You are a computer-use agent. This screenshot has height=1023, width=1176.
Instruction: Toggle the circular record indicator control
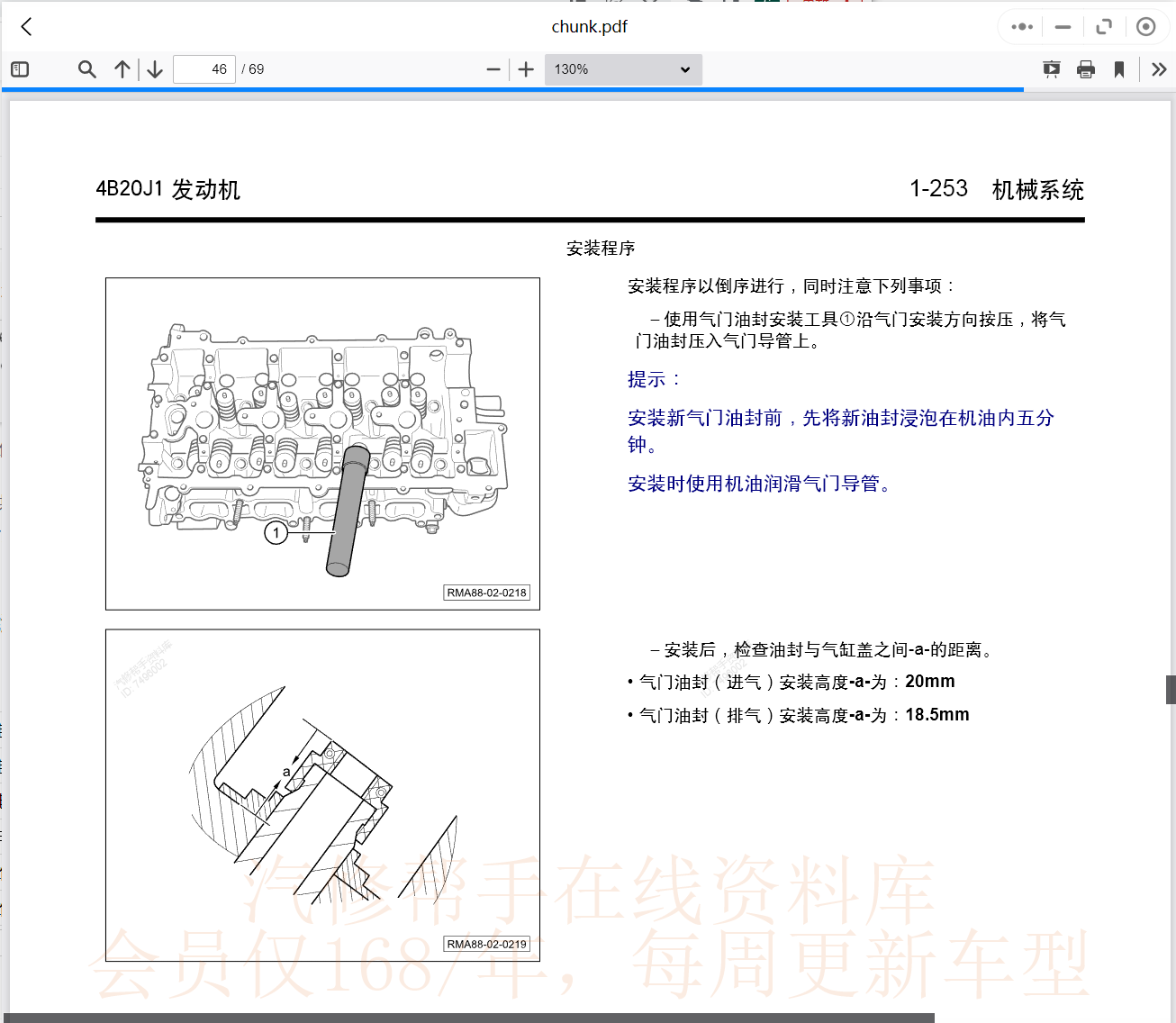[x=1146, y=26]
